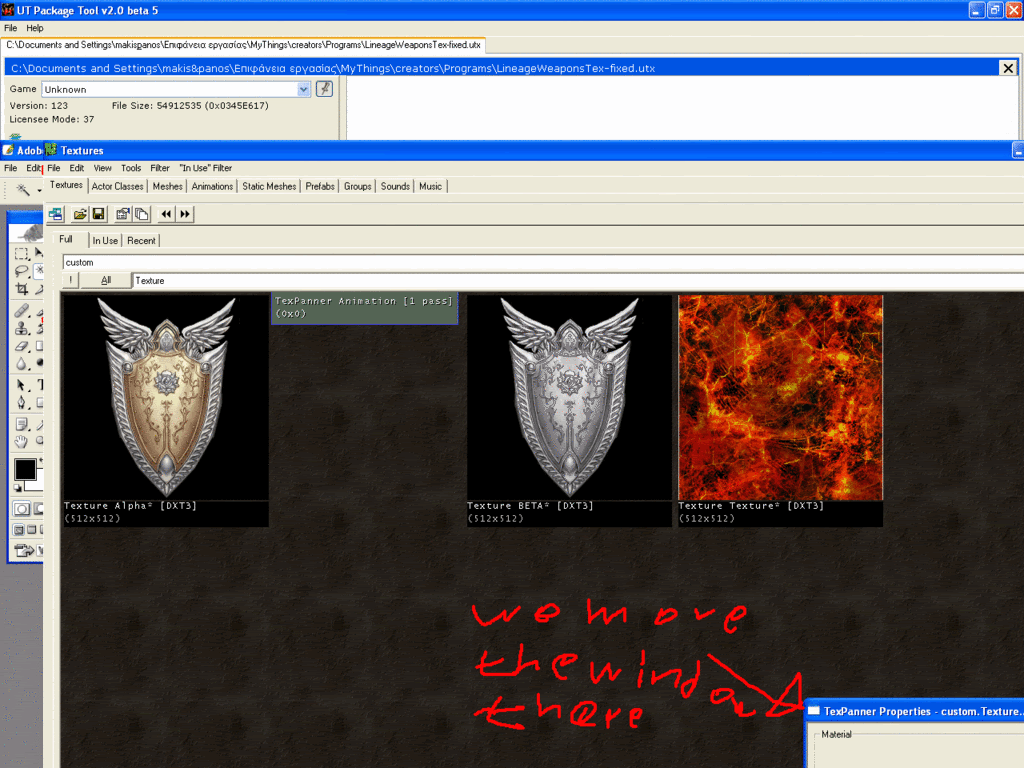Open the "In Use" Filter menu
Screen dimensions: 1024x768
205,168
